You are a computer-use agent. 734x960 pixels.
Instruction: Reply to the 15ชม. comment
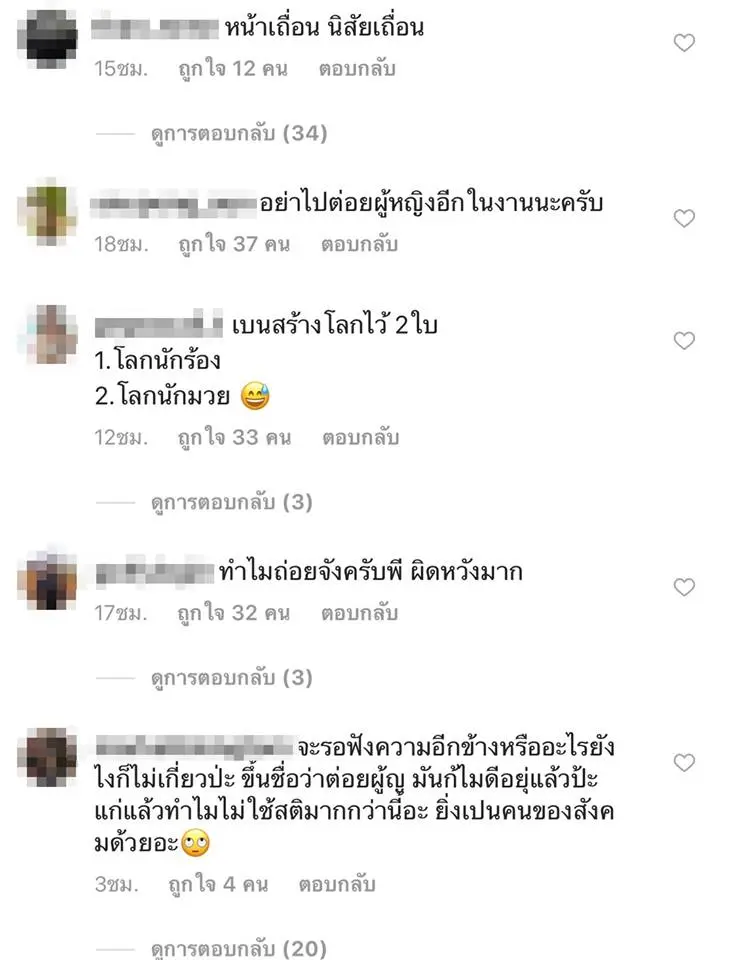click(357, 68)
